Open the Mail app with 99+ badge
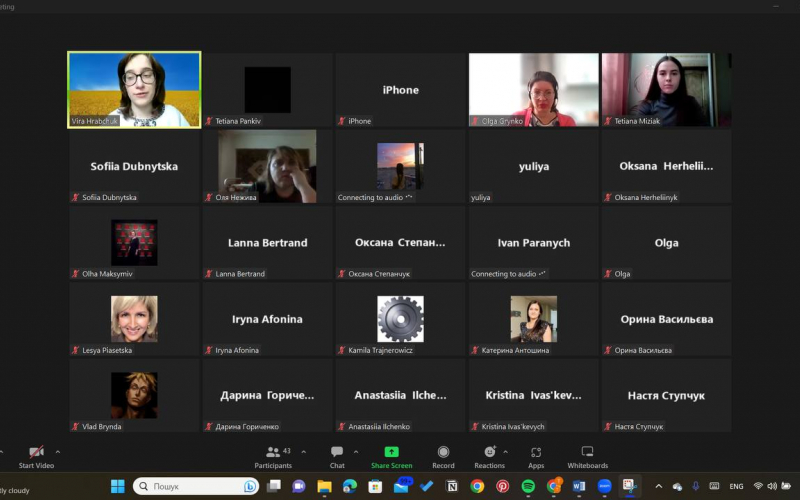800x500 pixels. coord(402,486)
